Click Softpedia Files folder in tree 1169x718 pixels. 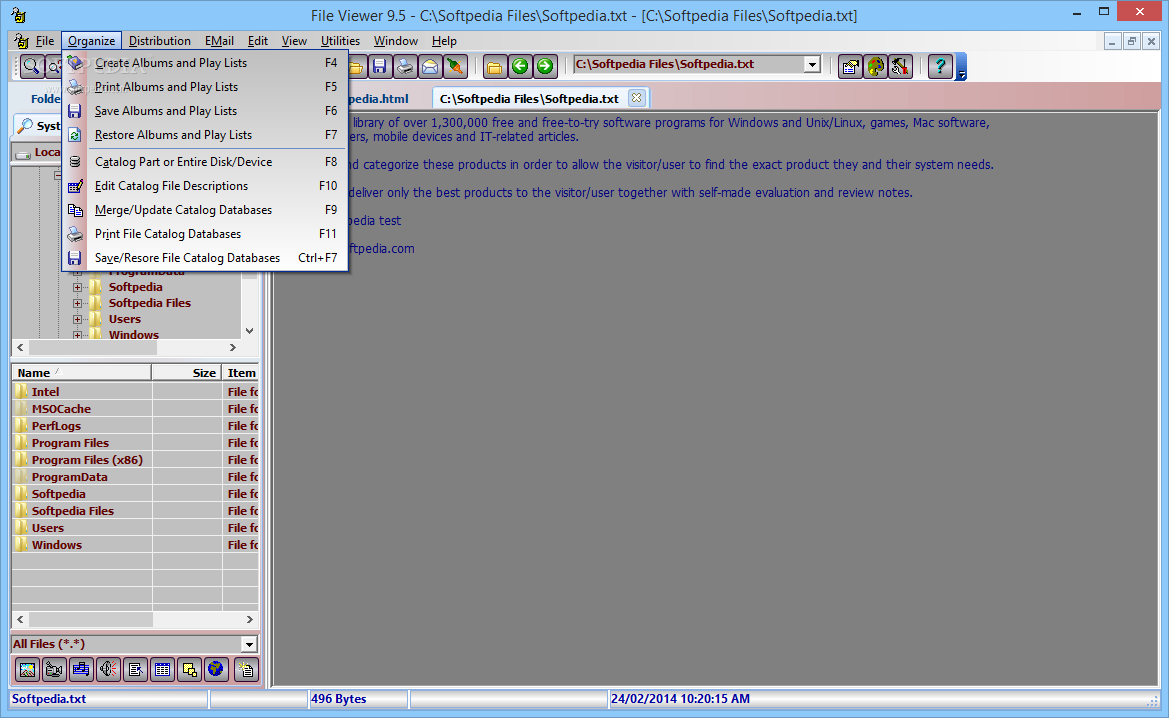coord(149,303)
